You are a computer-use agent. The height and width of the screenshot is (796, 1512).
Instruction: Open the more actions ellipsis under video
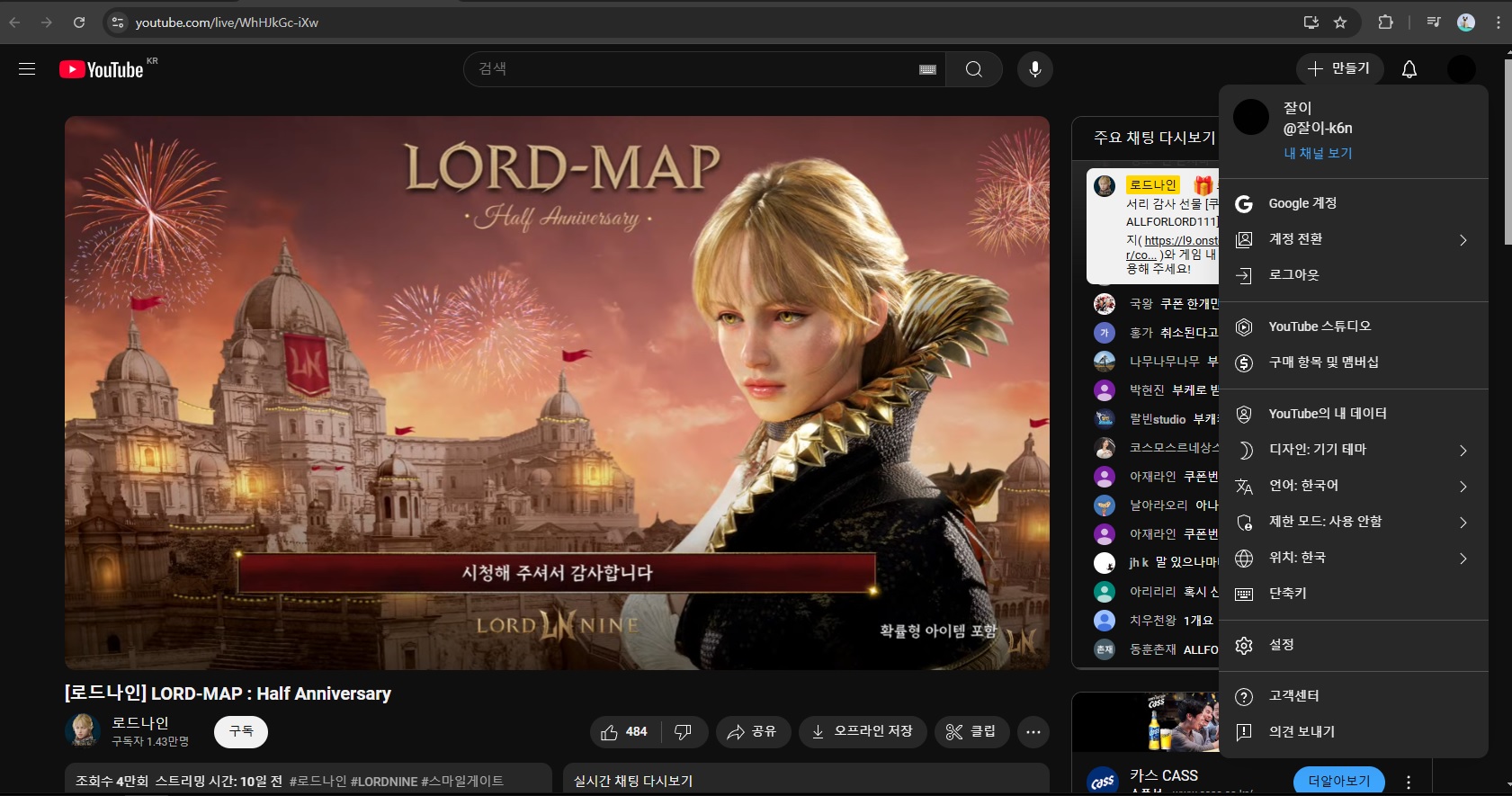[1033, 732]
